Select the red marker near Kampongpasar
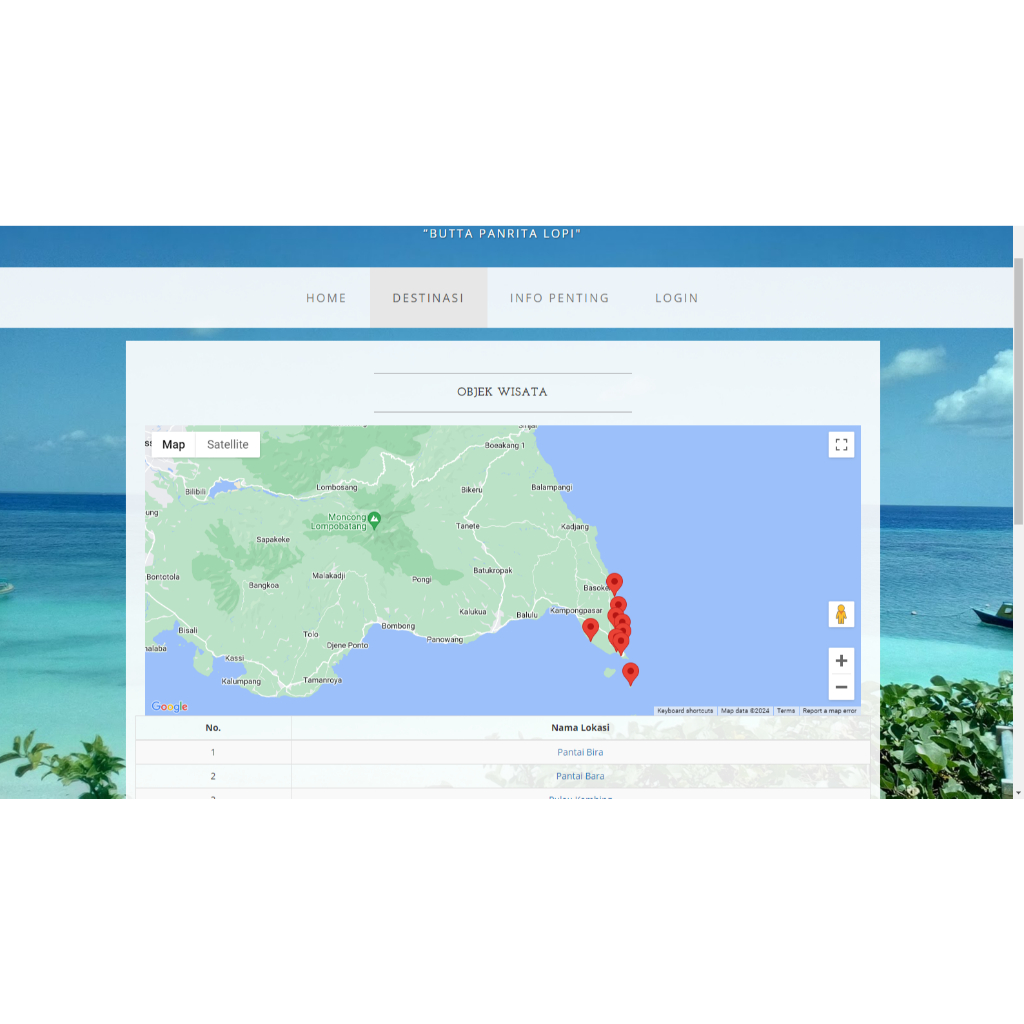This screenshot has height=1024, width=1024. coord(591,628)
